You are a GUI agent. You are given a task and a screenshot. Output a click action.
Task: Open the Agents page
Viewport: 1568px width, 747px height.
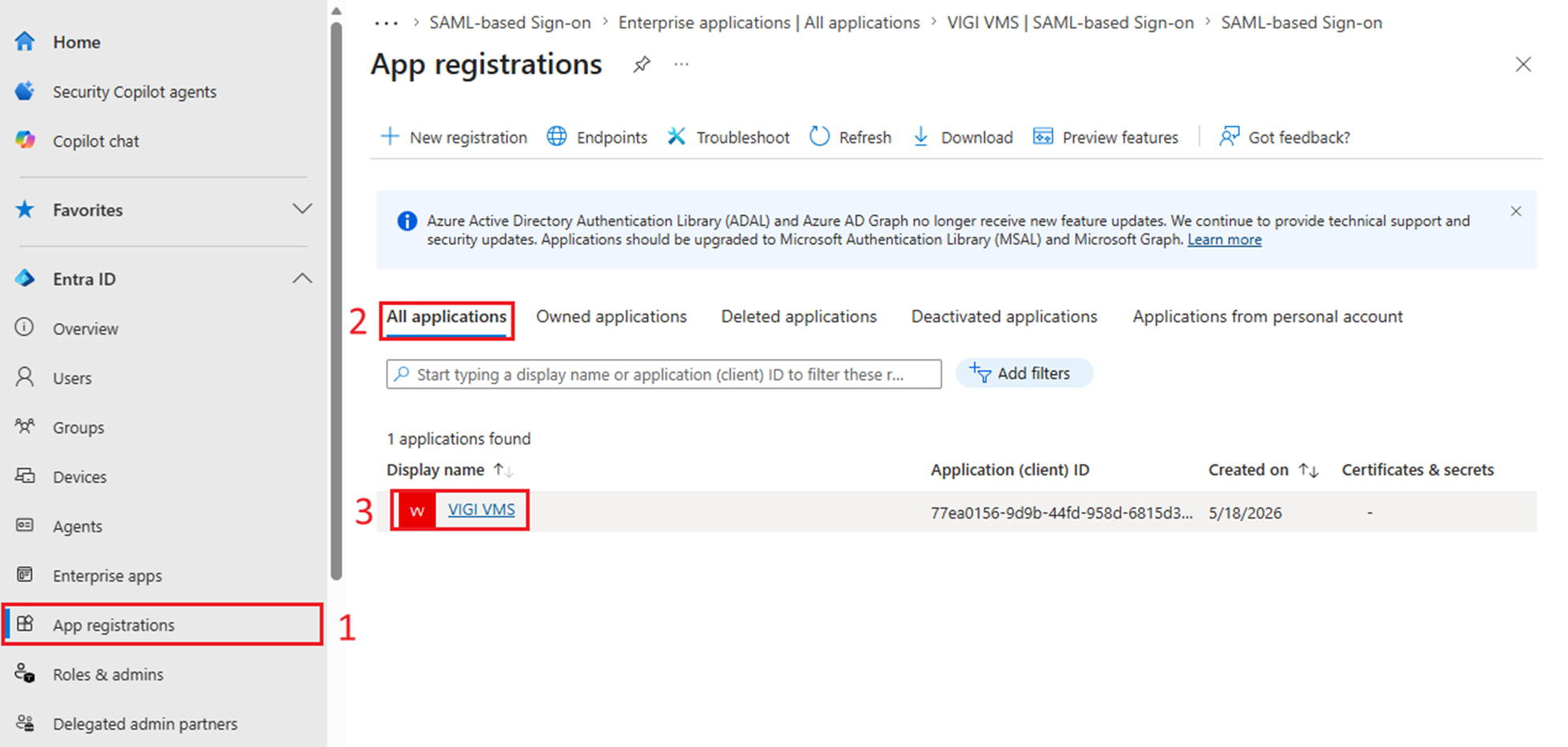(x=77, y=526)
